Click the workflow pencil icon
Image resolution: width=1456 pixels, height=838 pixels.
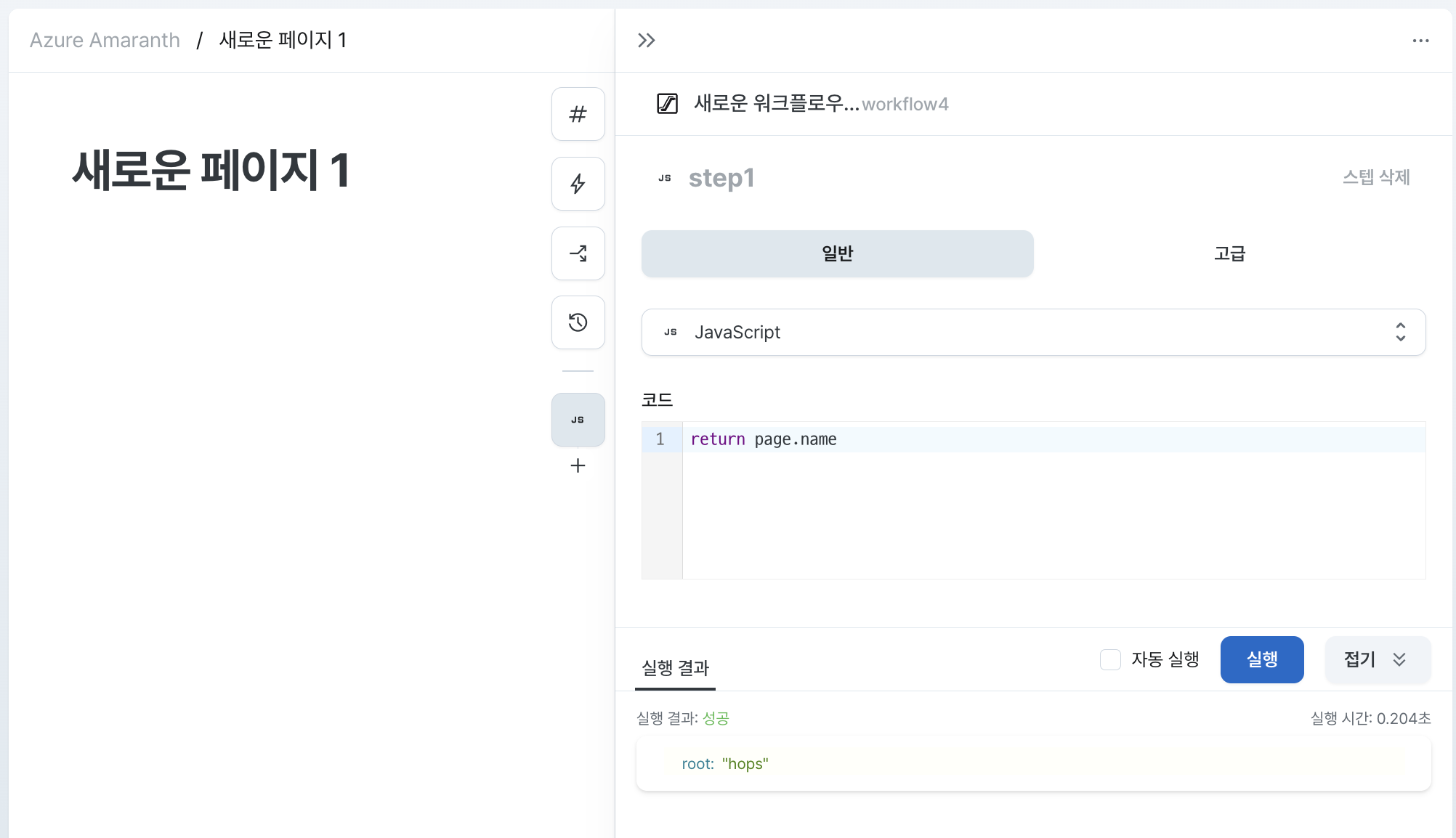coord(667,104)
